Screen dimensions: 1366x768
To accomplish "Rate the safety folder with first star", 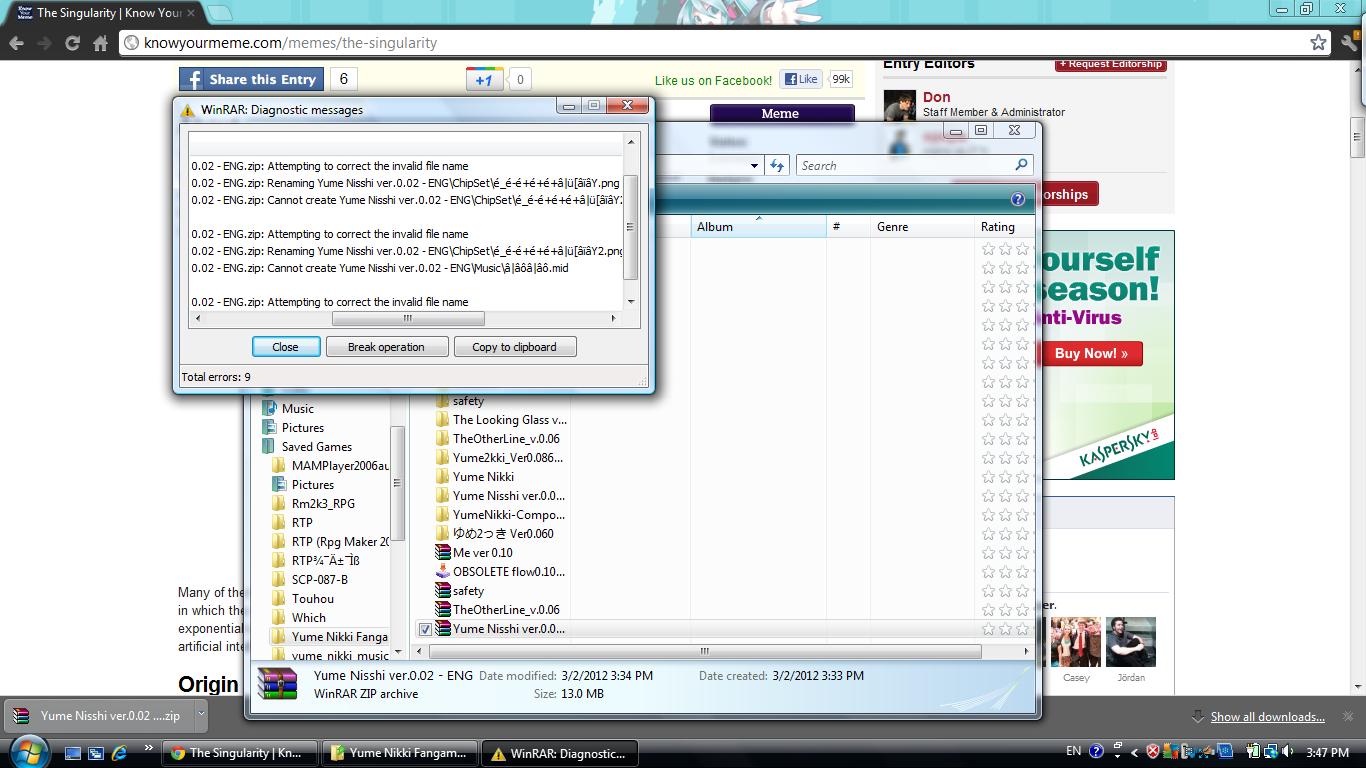I will click(x=989, y=401).
